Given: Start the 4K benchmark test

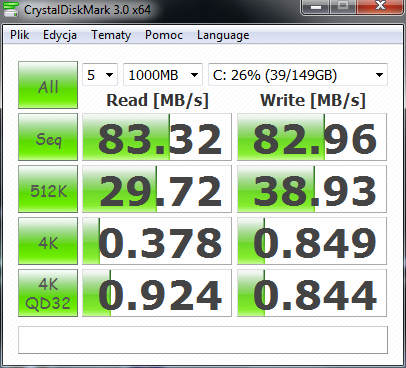Looking at the screenshot, I should click(48, 241).
